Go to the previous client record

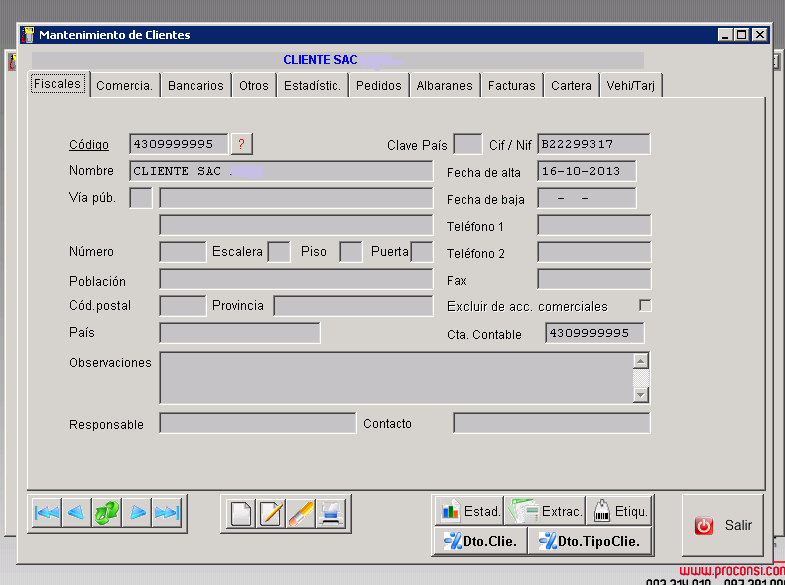tap(77, 513)
